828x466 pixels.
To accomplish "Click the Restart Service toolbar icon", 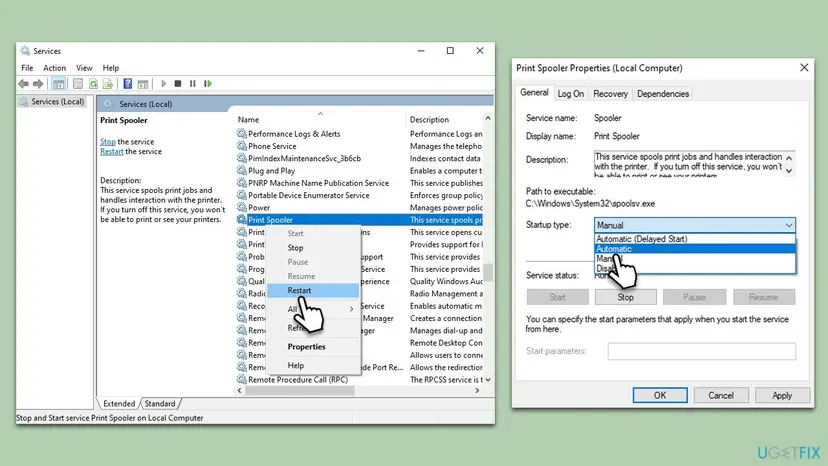I will click(208, 83).
